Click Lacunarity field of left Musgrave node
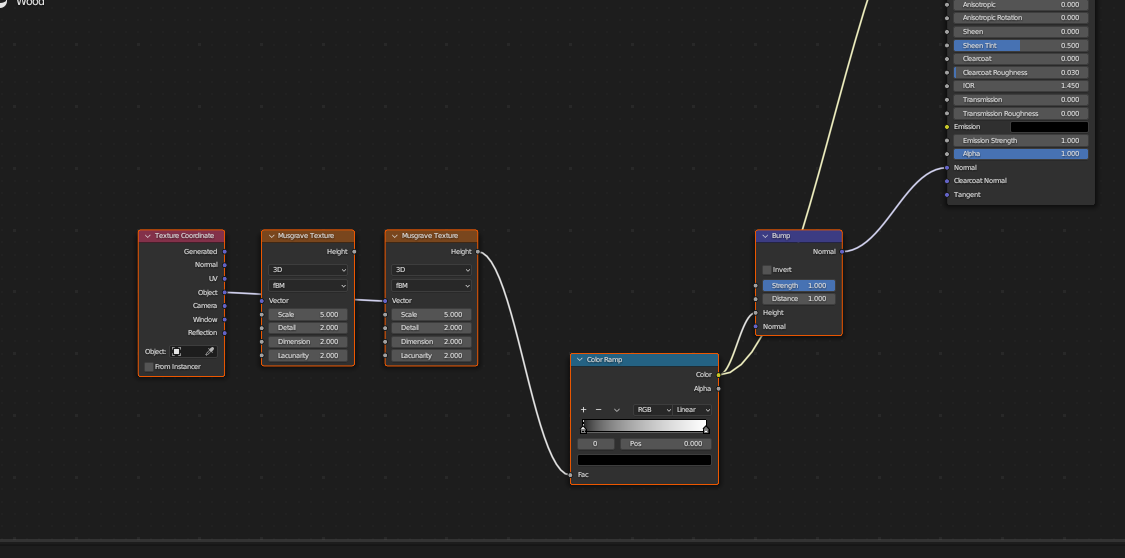Screen dimensions: 1125x558 point(308,356)
